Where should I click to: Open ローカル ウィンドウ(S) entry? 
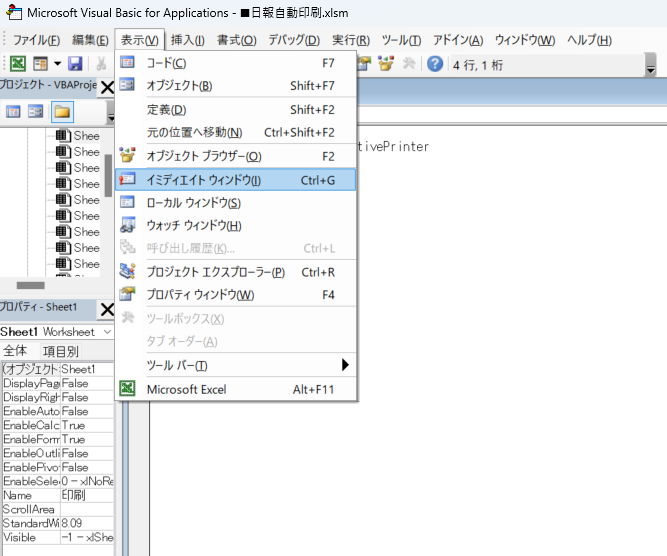click(236, 202)
